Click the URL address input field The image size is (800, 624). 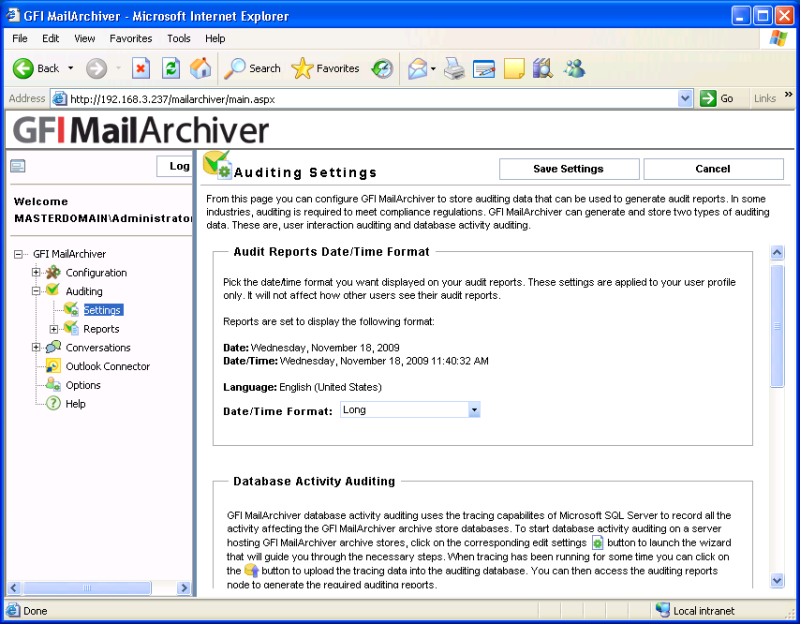372,99
